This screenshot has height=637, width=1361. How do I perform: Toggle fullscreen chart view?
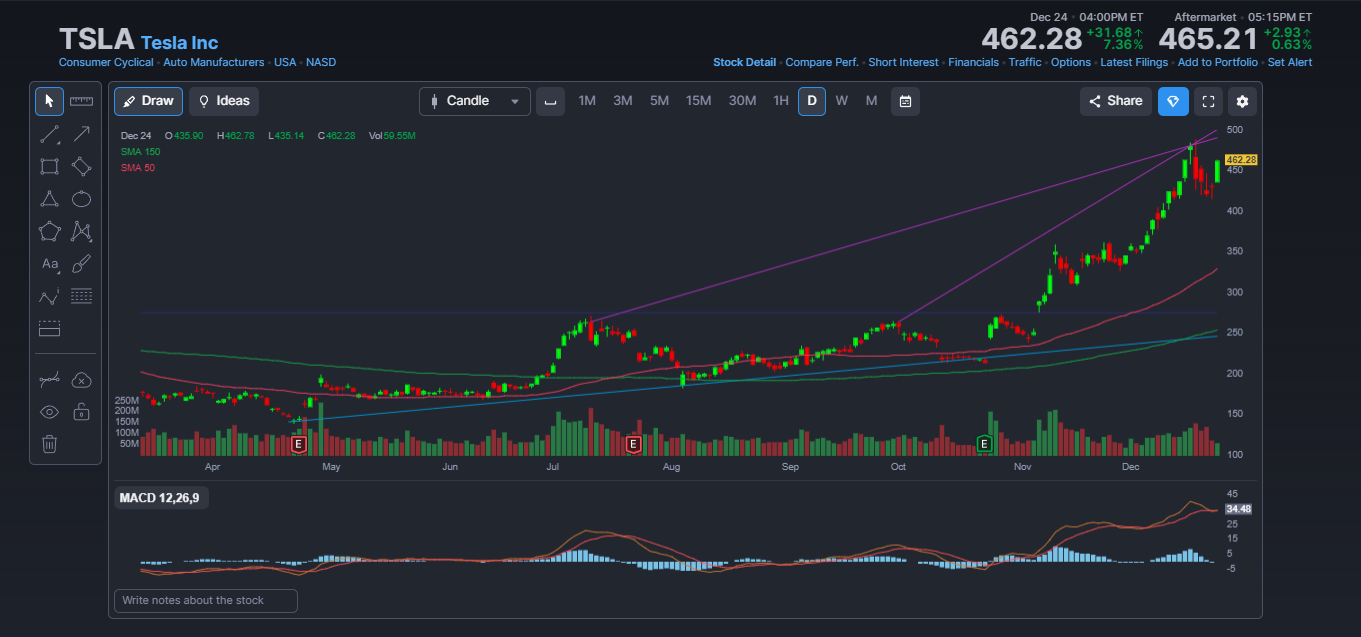coord(1208,101)
